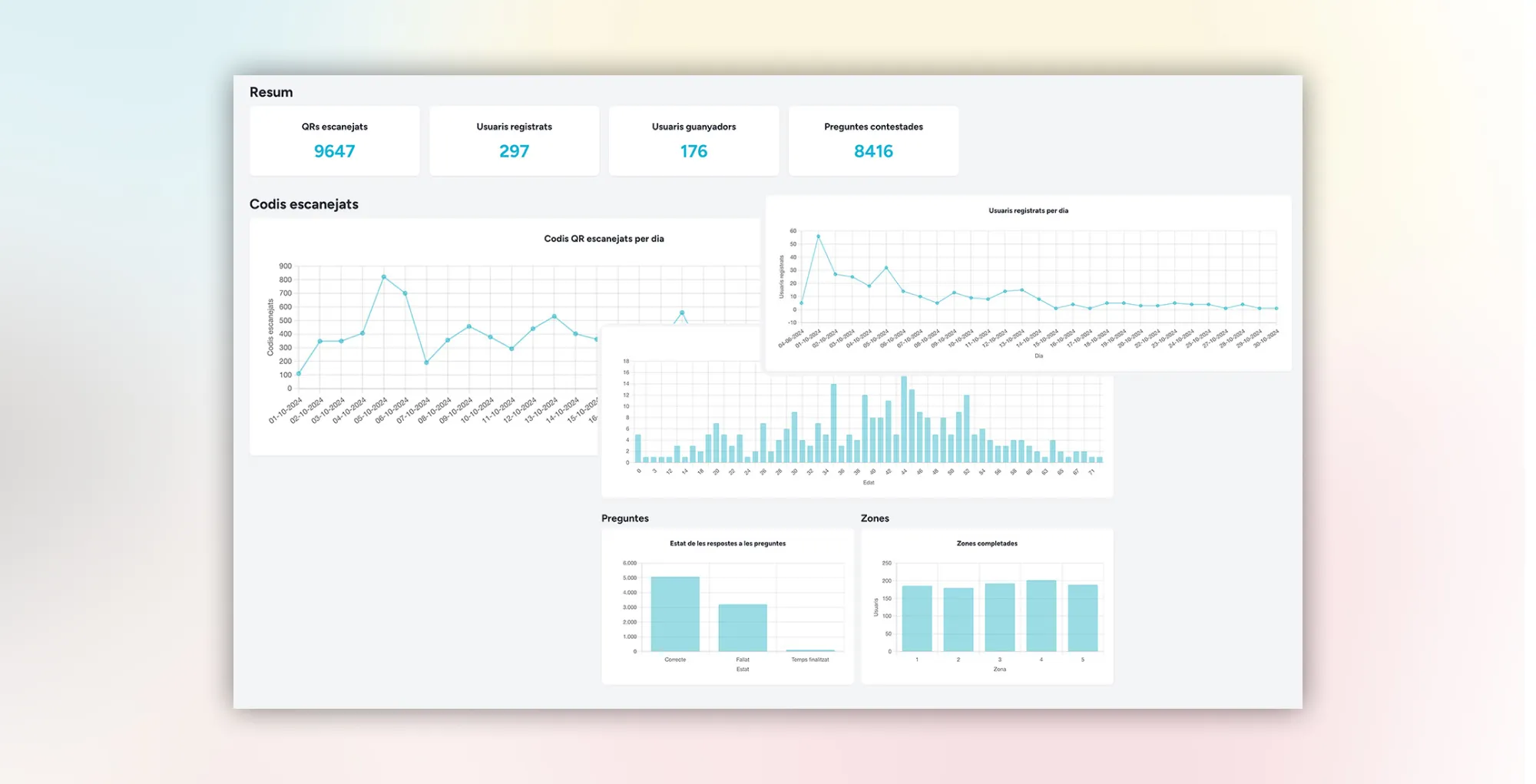Click the highest peak point in Usuaris registrats chart

(x=818, y=237)
